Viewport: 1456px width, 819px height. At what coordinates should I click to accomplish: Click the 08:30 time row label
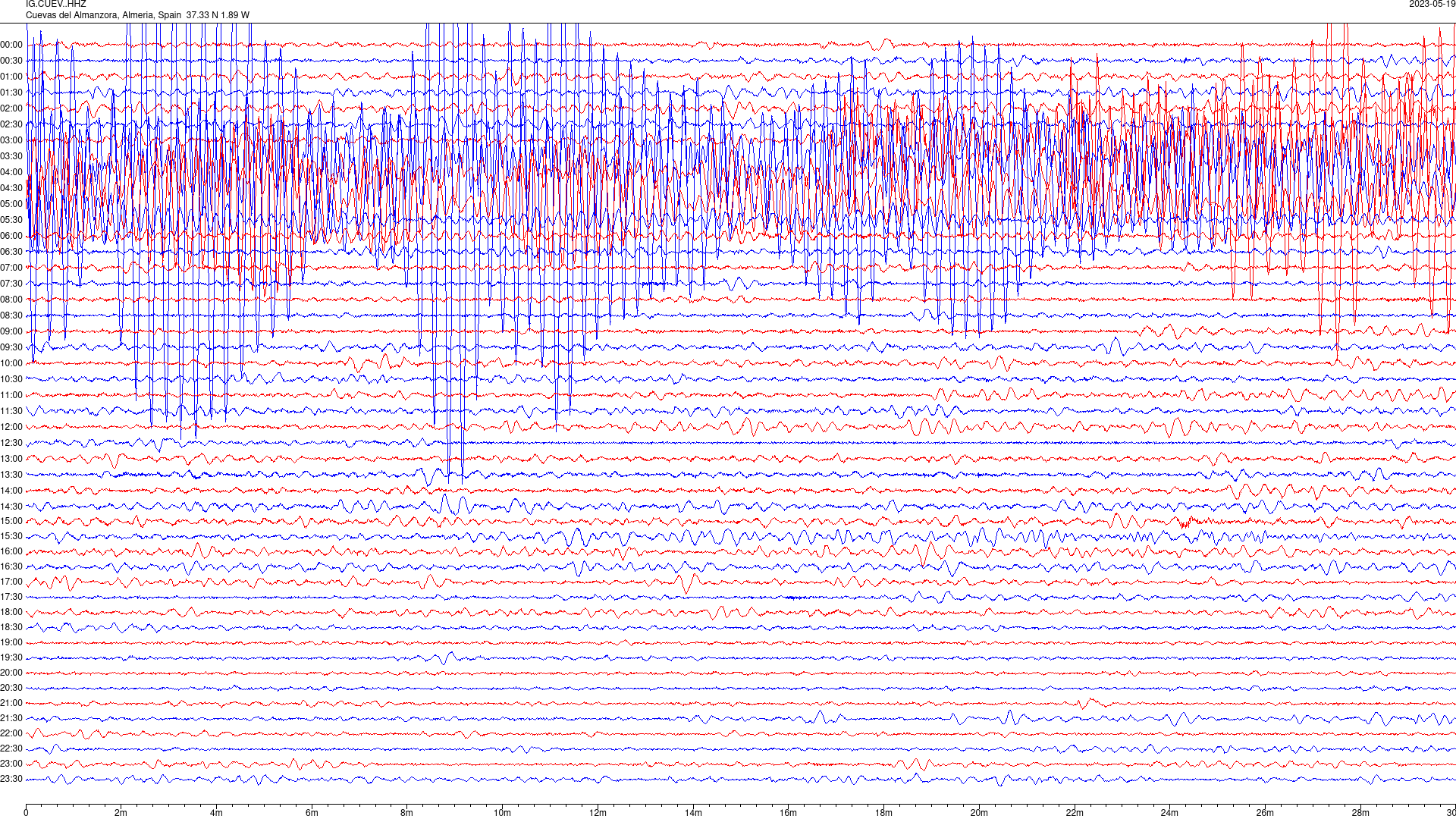(x=11, y=316)
